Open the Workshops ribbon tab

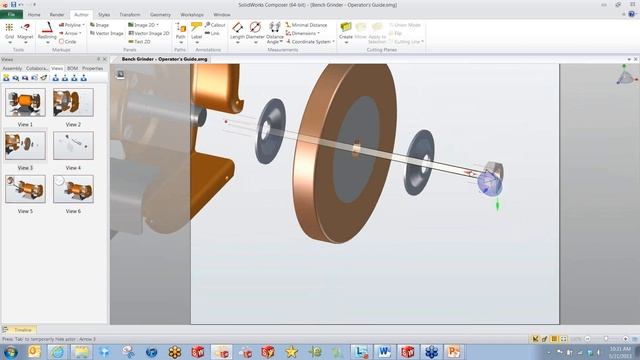click(x=192, y=15)
